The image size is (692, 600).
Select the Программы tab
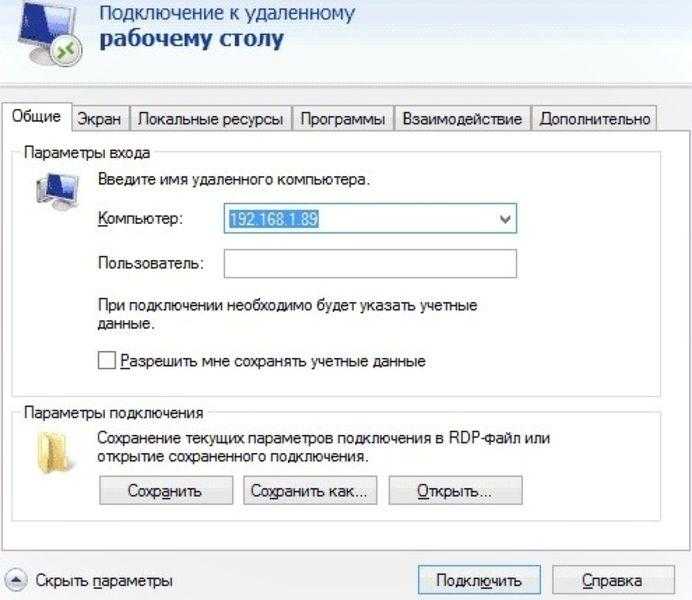point(342,119)
